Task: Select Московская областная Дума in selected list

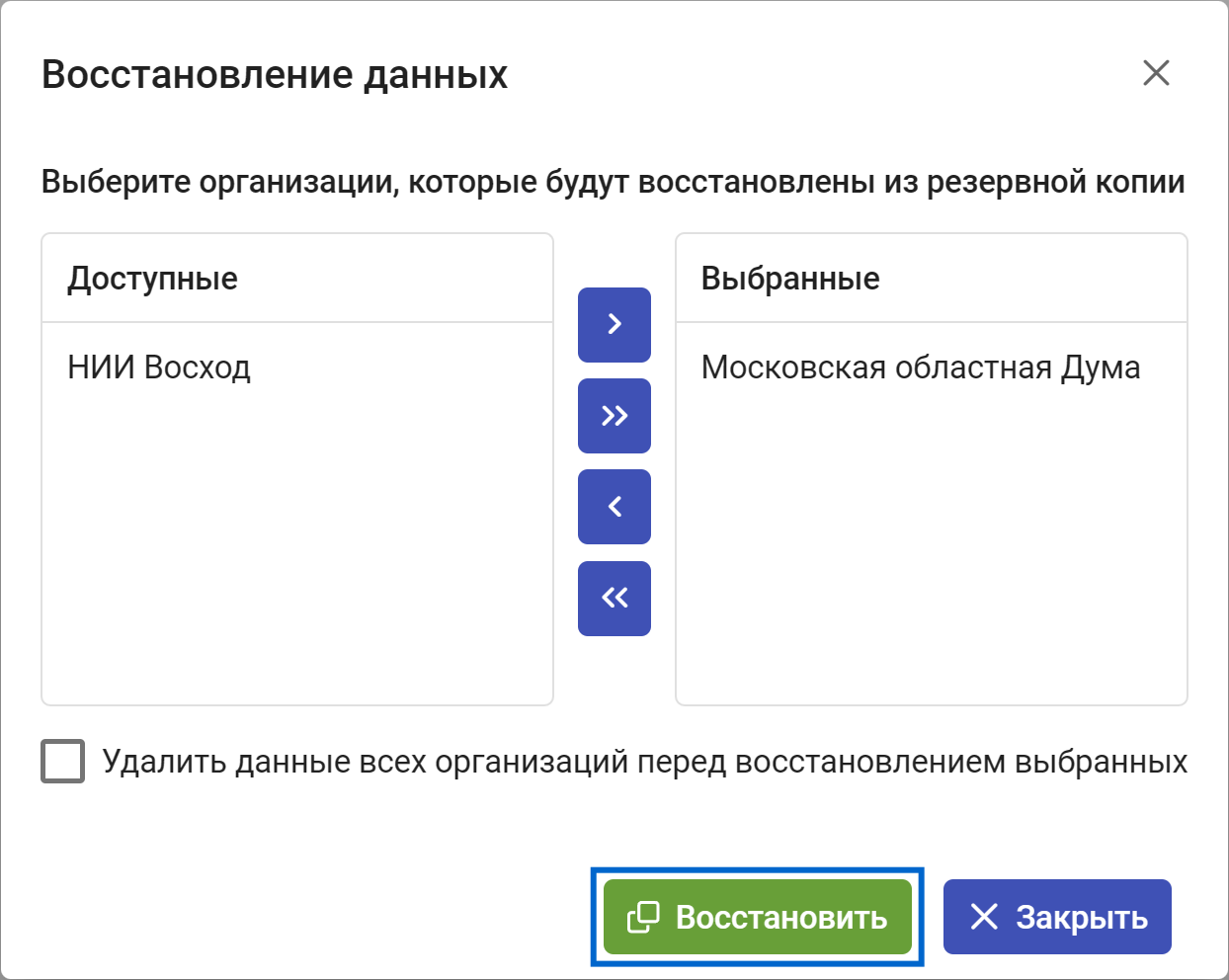Action: tap(920, 367)
